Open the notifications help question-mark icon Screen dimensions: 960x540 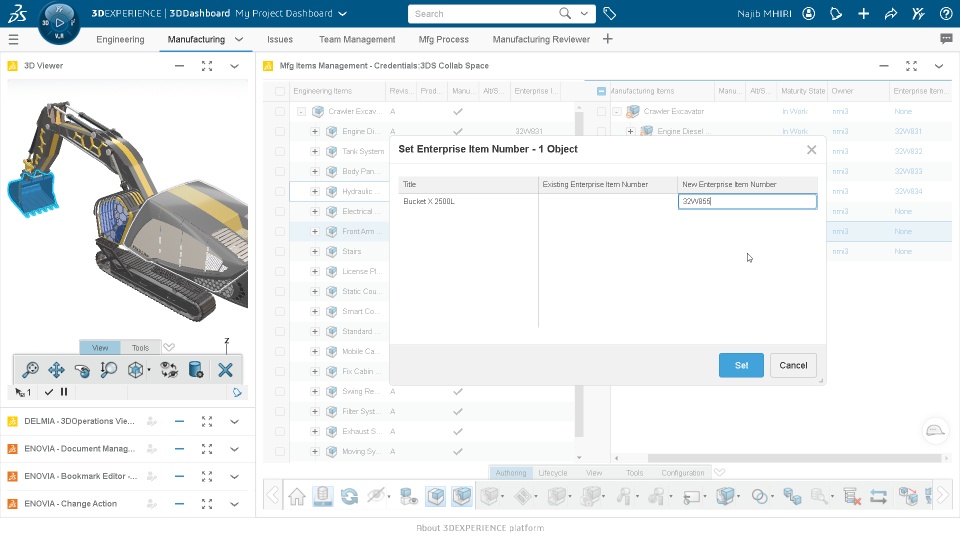pos(945,13)
